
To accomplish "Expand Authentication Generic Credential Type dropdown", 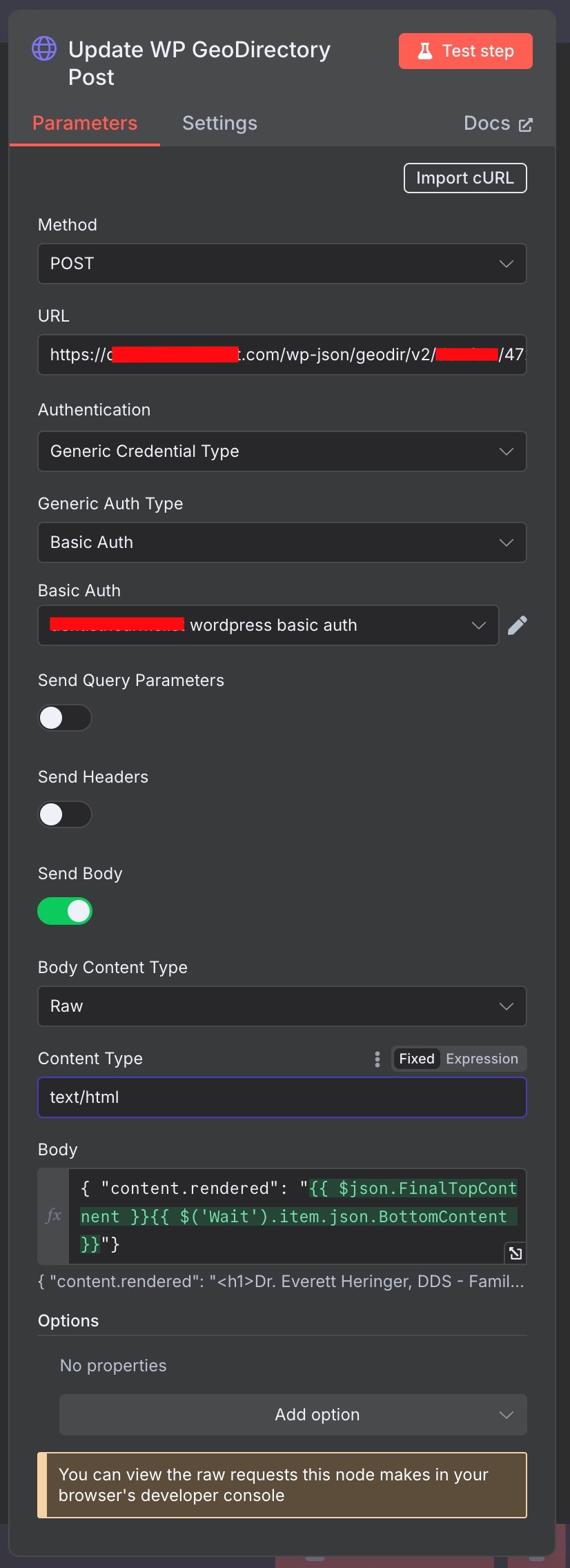I will (282, 451).
